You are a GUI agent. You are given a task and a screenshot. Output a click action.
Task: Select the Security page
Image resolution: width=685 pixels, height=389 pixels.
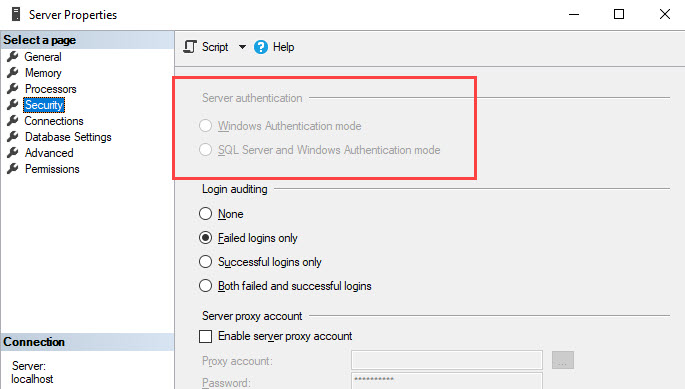pos(44,105)
